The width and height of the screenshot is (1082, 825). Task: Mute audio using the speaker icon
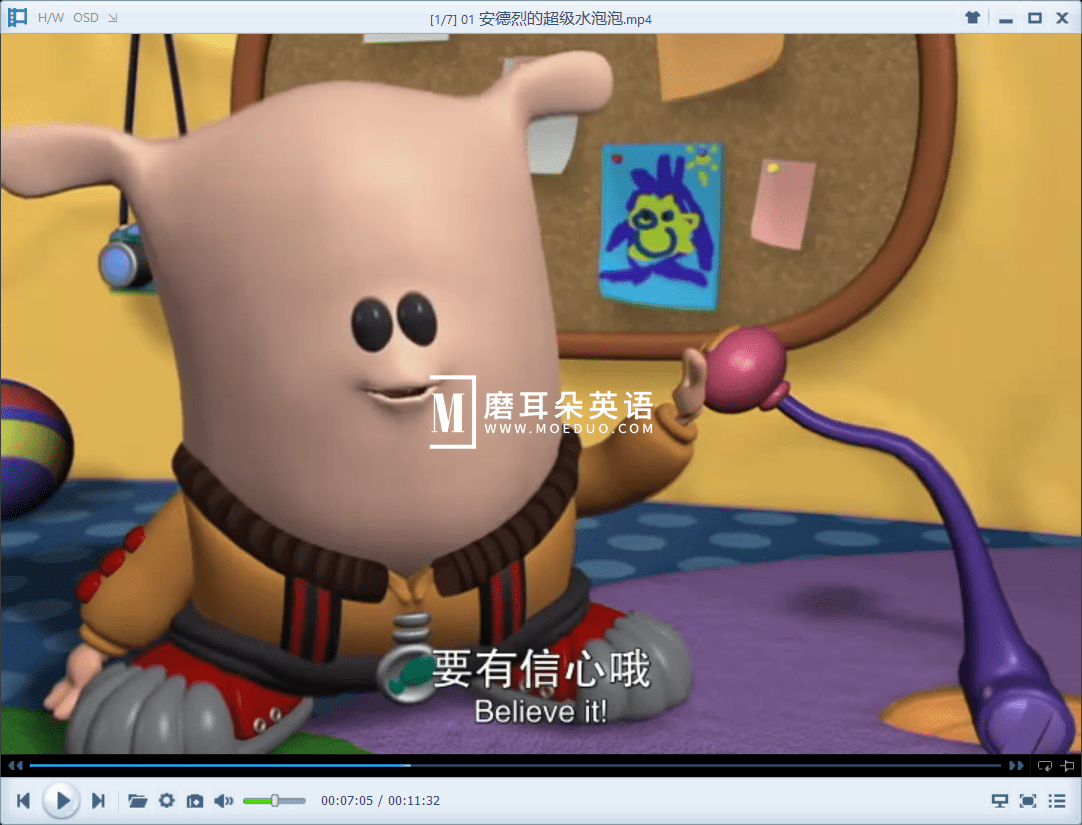(224, 801)
